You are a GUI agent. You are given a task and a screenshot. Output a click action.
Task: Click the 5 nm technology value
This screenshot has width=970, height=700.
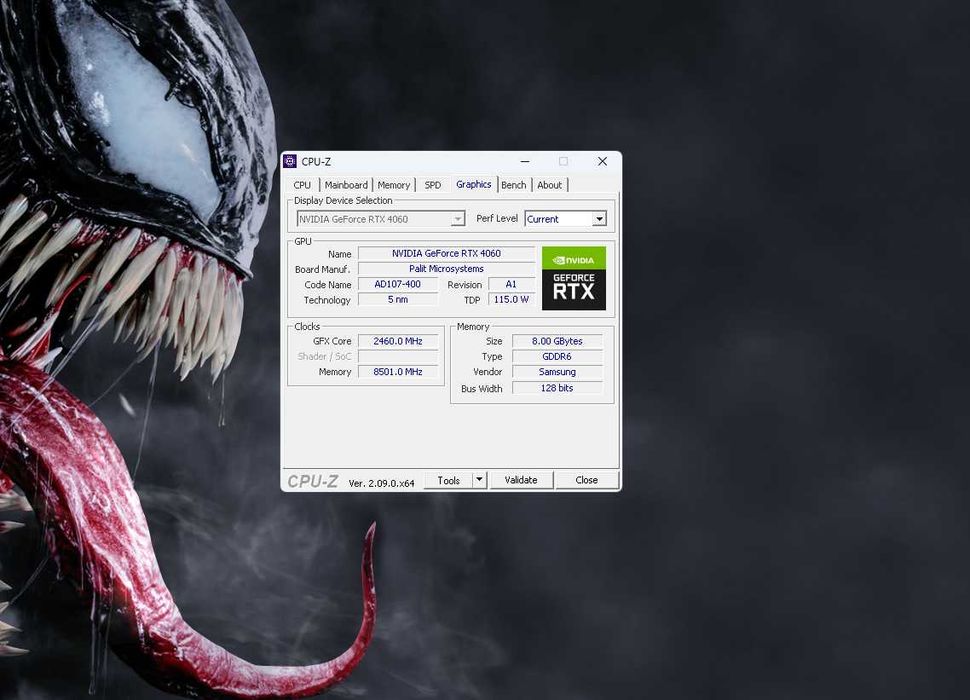(x=398, y=299)
